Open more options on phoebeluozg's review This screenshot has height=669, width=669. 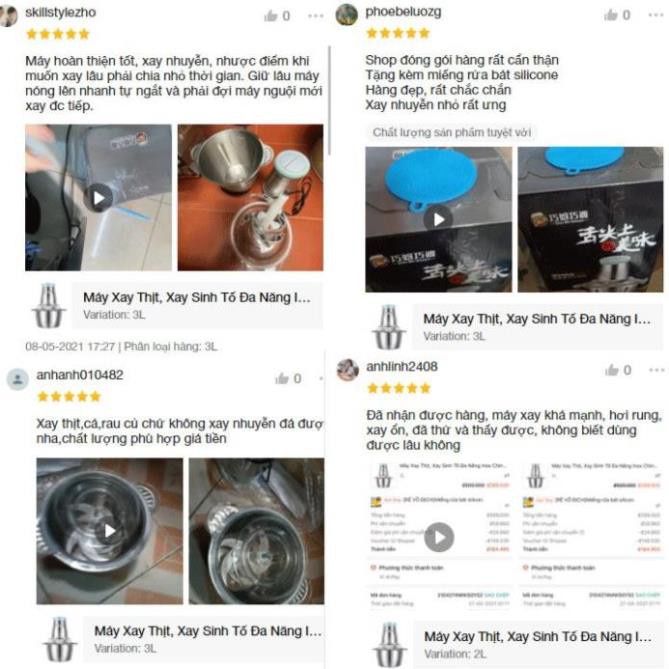coord(656,15)
